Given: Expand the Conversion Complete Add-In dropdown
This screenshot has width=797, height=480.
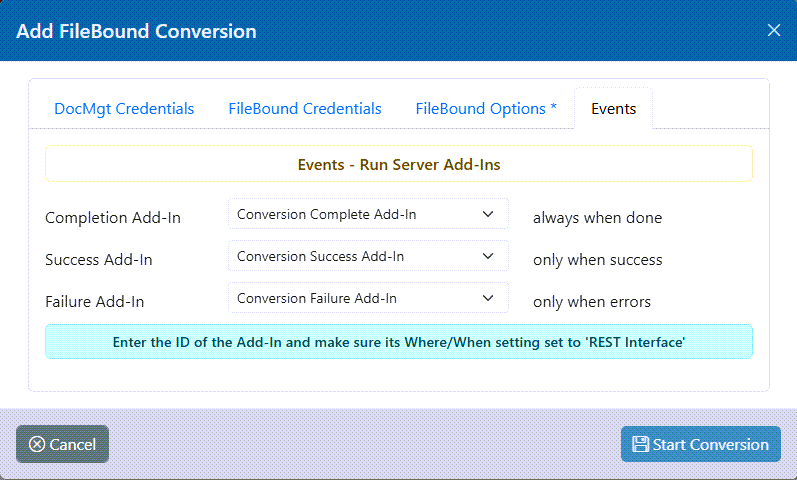Looking at the screenshot, I should coord(368,214).
